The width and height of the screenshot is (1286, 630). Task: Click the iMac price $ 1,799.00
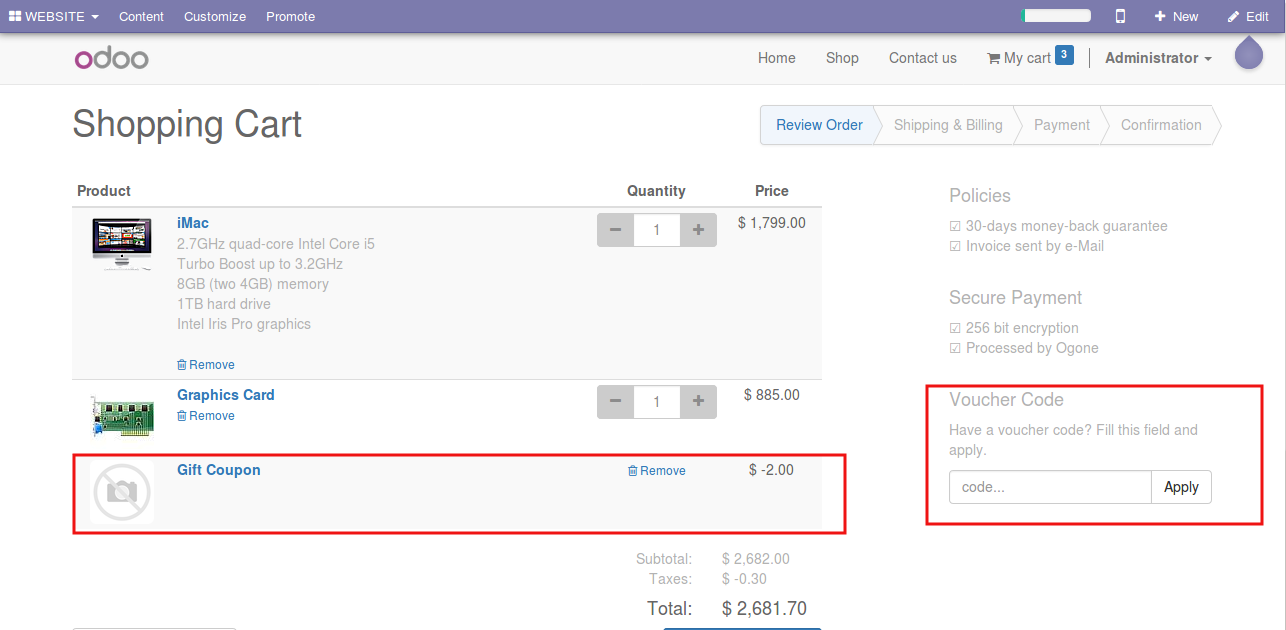pyautogui.click(x=772, y=223)
